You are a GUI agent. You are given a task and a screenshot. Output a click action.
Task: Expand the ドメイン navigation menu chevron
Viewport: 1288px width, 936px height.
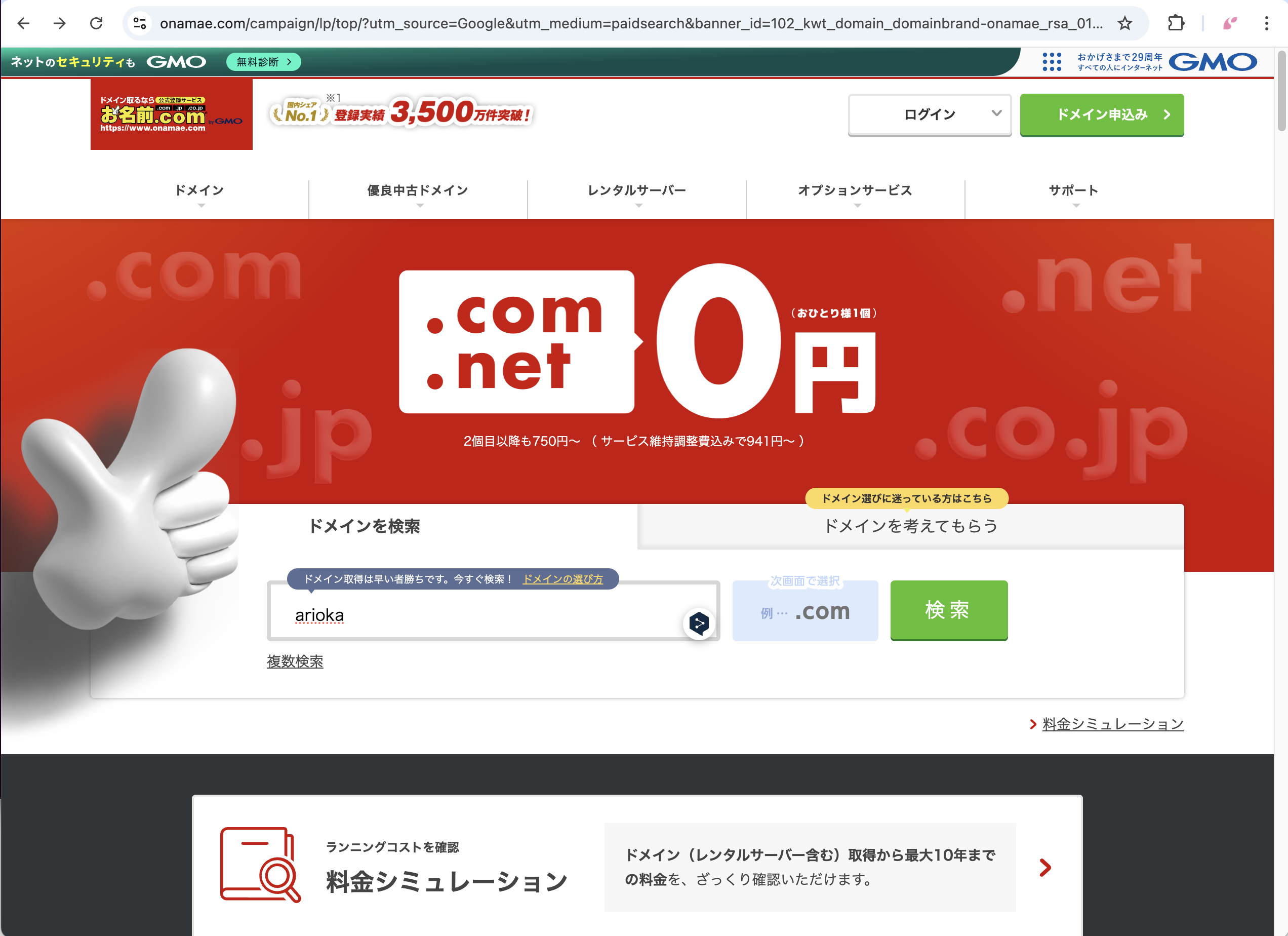click(x=200, y=208)
